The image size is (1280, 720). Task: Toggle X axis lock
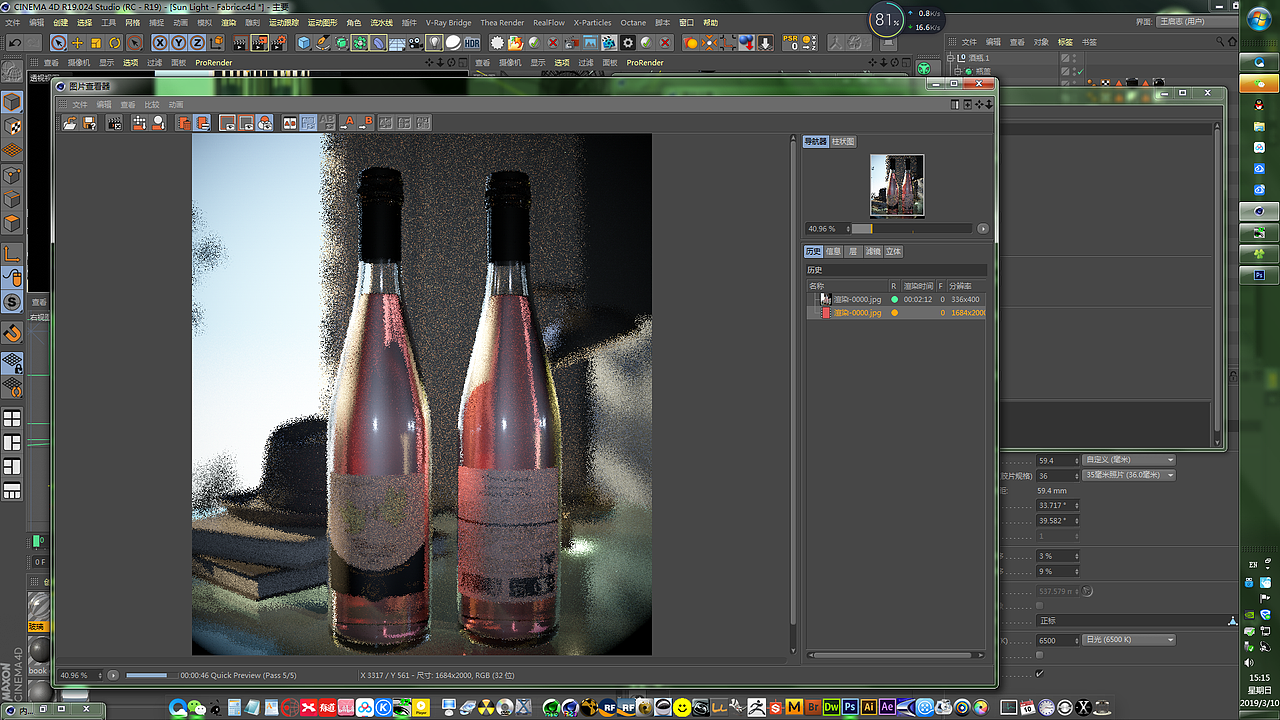[x=160, y=42]
